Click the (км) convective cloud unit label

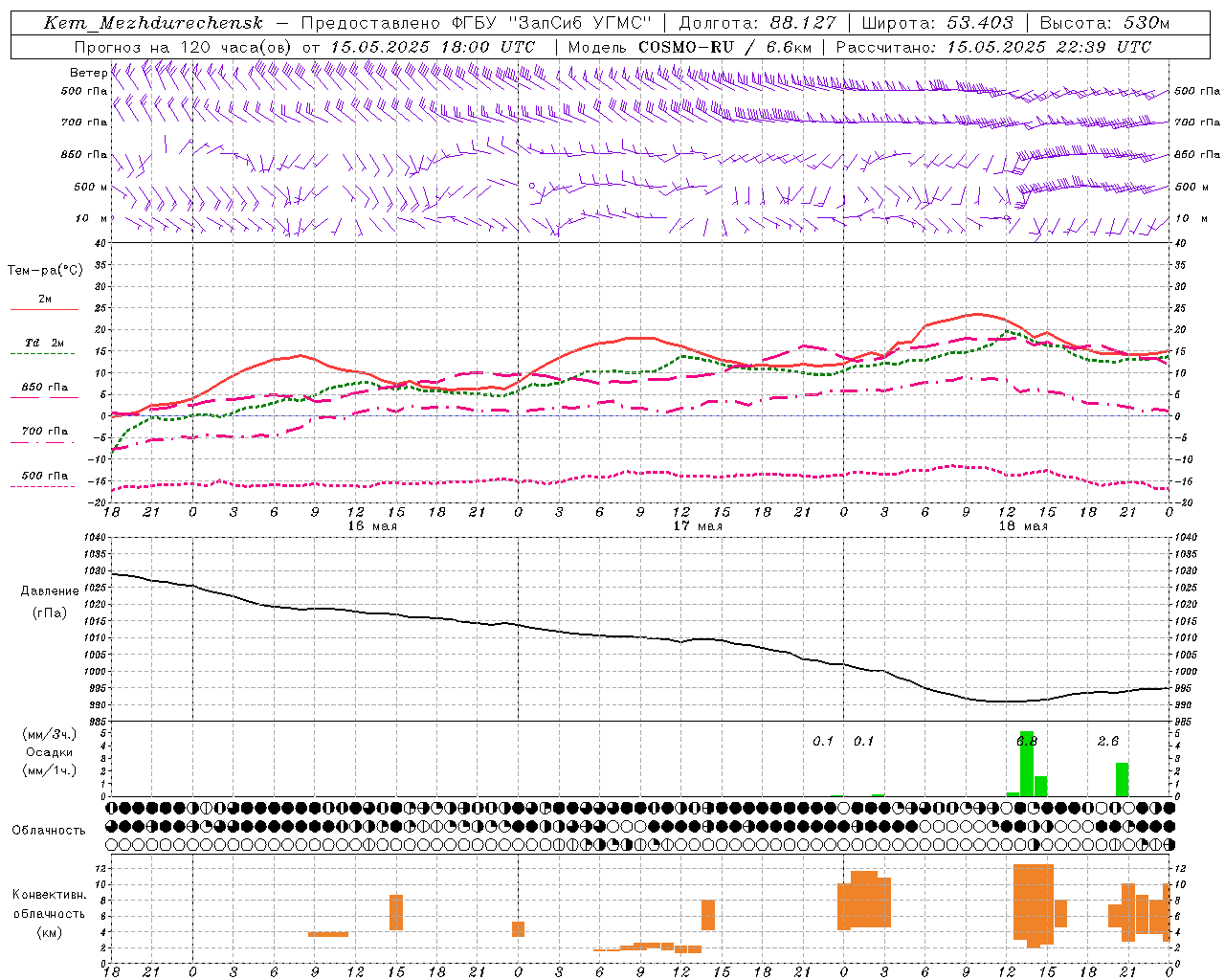point(49,931)
